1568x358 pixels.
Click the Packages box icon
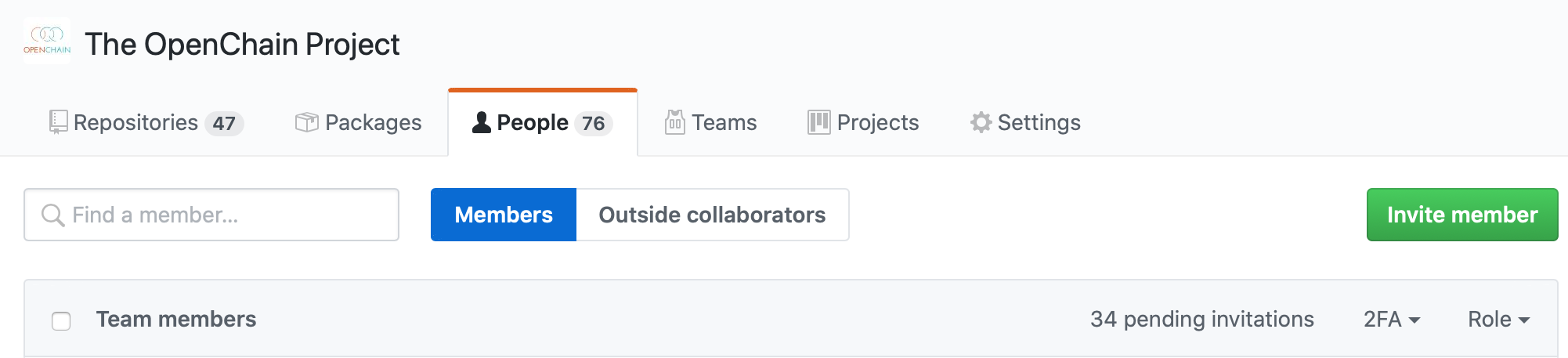[x=306, y=122]
